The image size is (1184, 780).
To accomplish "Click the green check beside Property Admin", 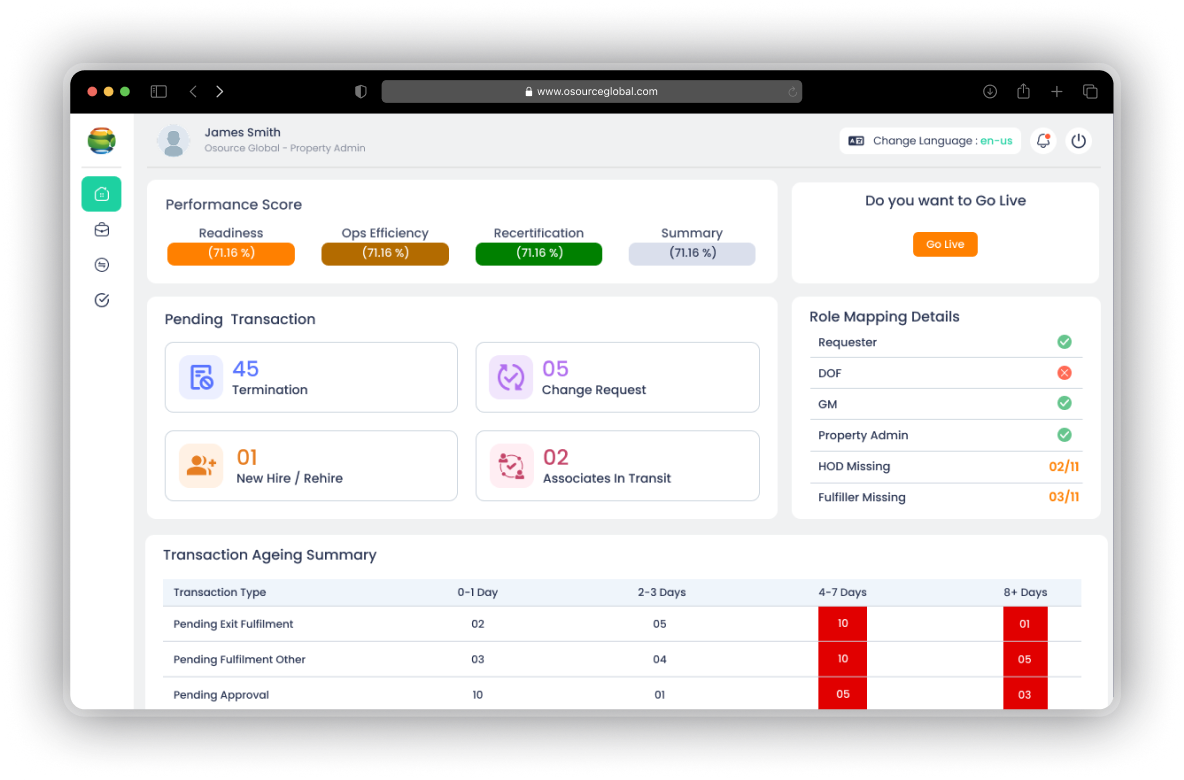I will tap(1064, 435).
